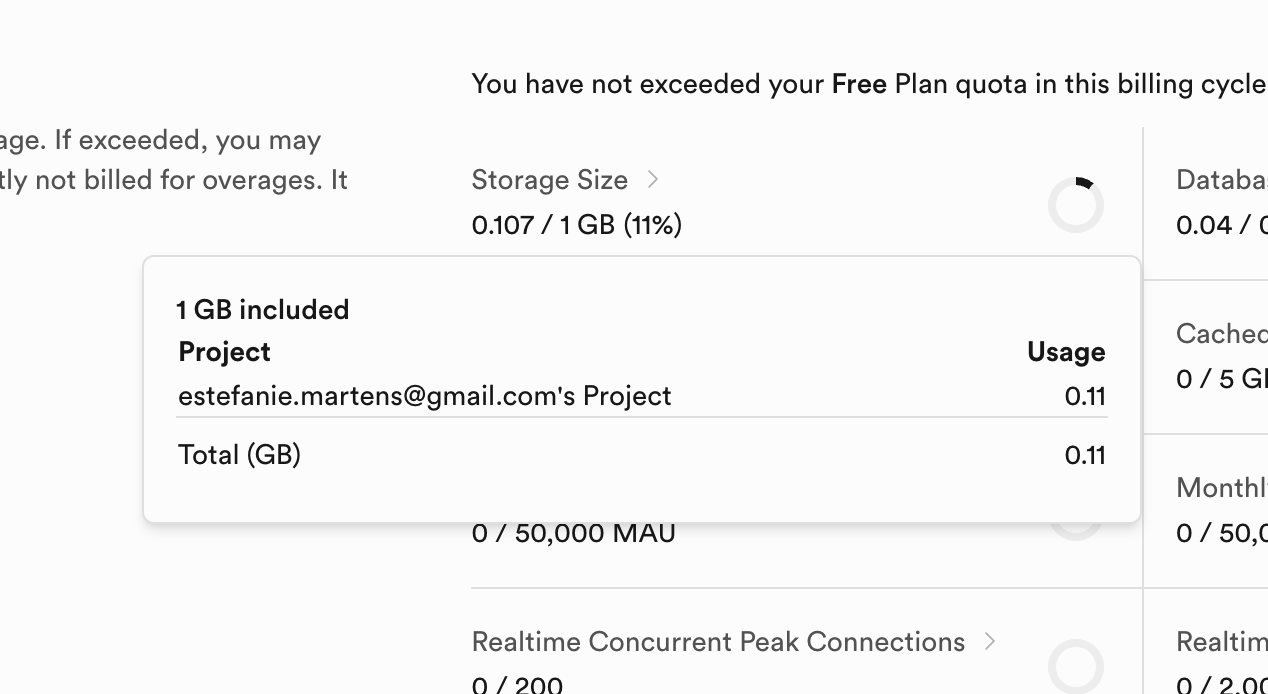
Task: Click the 0.11 value in Total row
Action: [x=1084, y=455]
